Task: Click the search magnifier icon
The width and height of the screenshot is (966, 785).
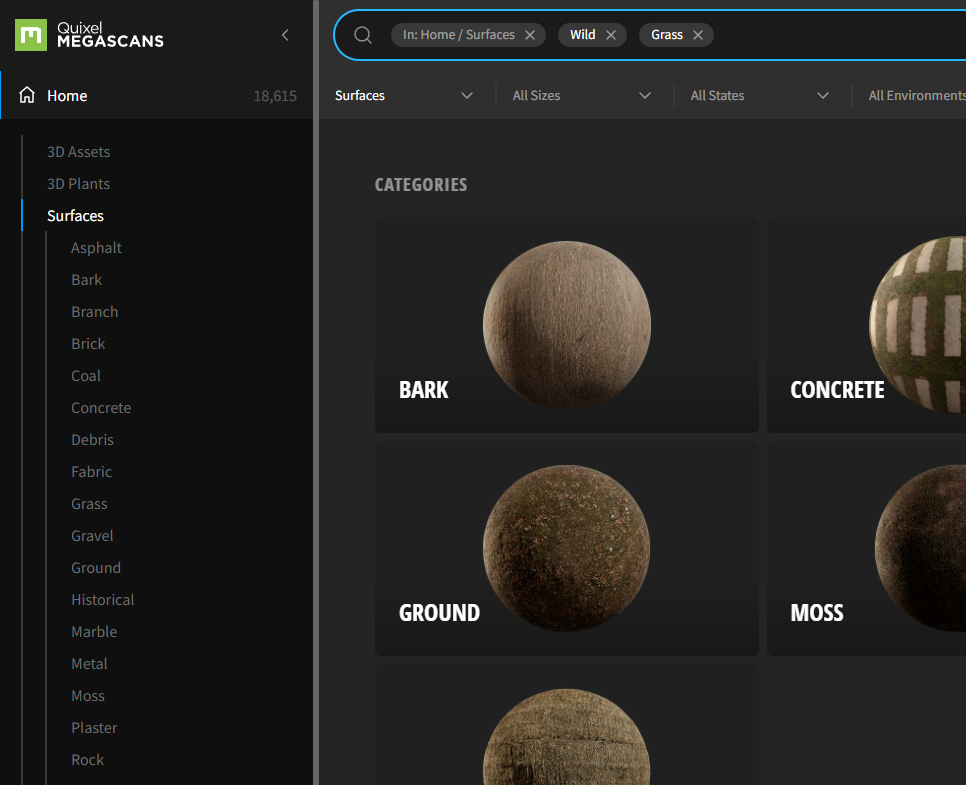Action: (x=363, y=35)
